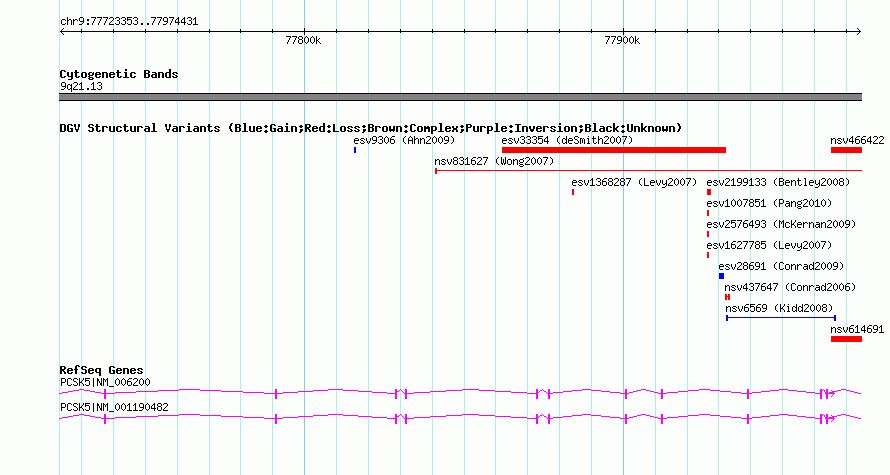Click the nsv466422 variant label
890x475 pixels.
pyautogui.click(x=857, y=140)
